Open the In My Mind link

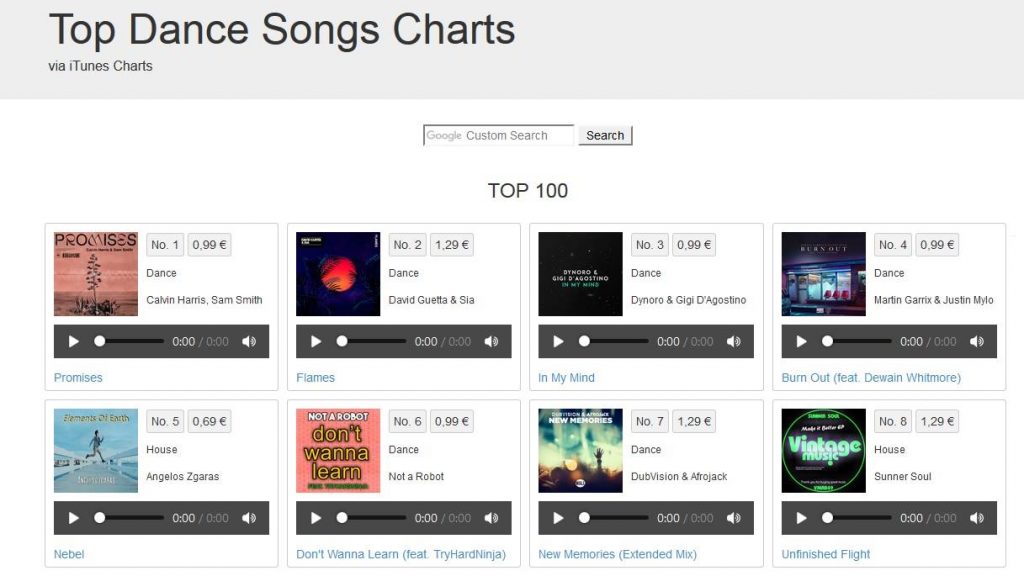click(566, 377)
